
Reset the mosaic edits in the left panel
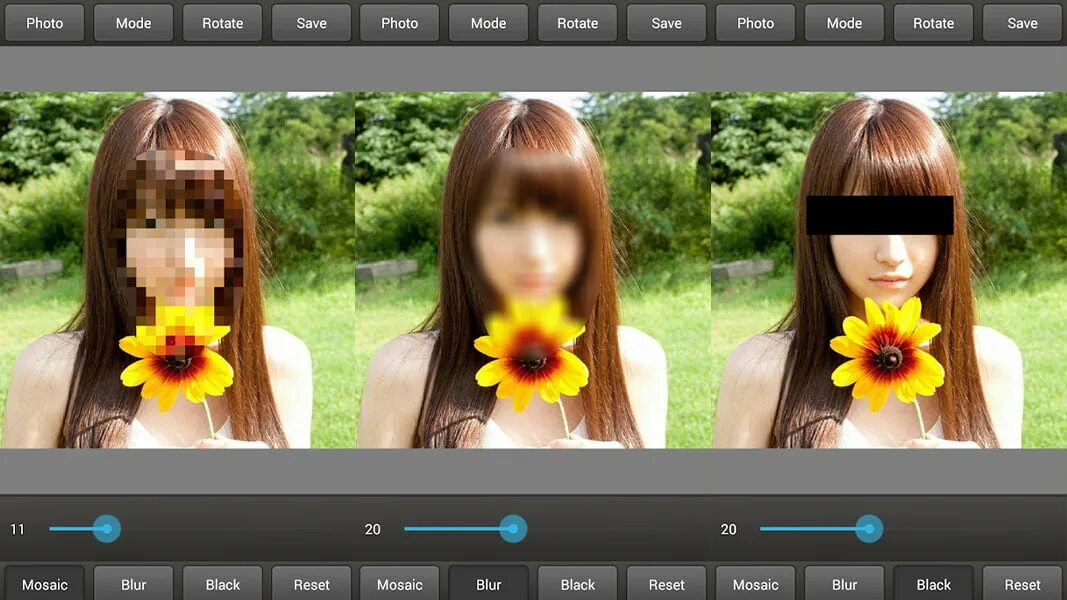point(312,584)
